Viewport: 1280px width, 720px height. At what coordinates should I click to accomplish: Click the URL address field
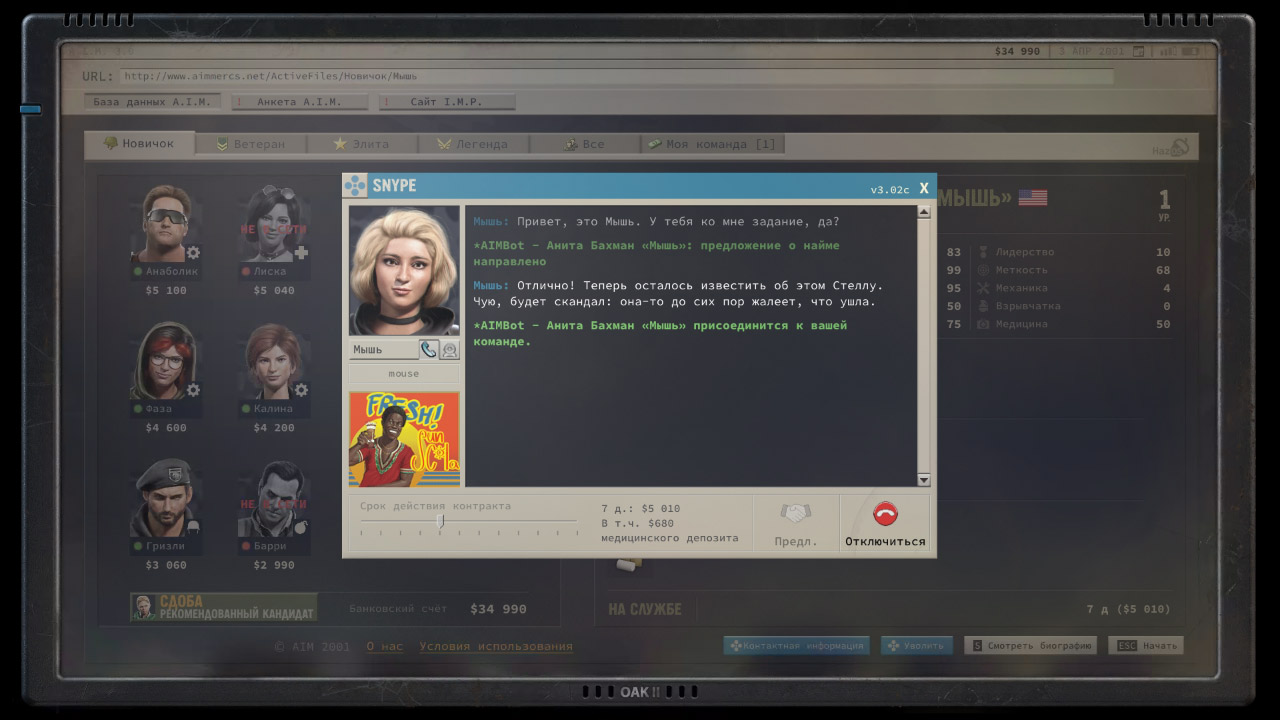click(615, 76)
